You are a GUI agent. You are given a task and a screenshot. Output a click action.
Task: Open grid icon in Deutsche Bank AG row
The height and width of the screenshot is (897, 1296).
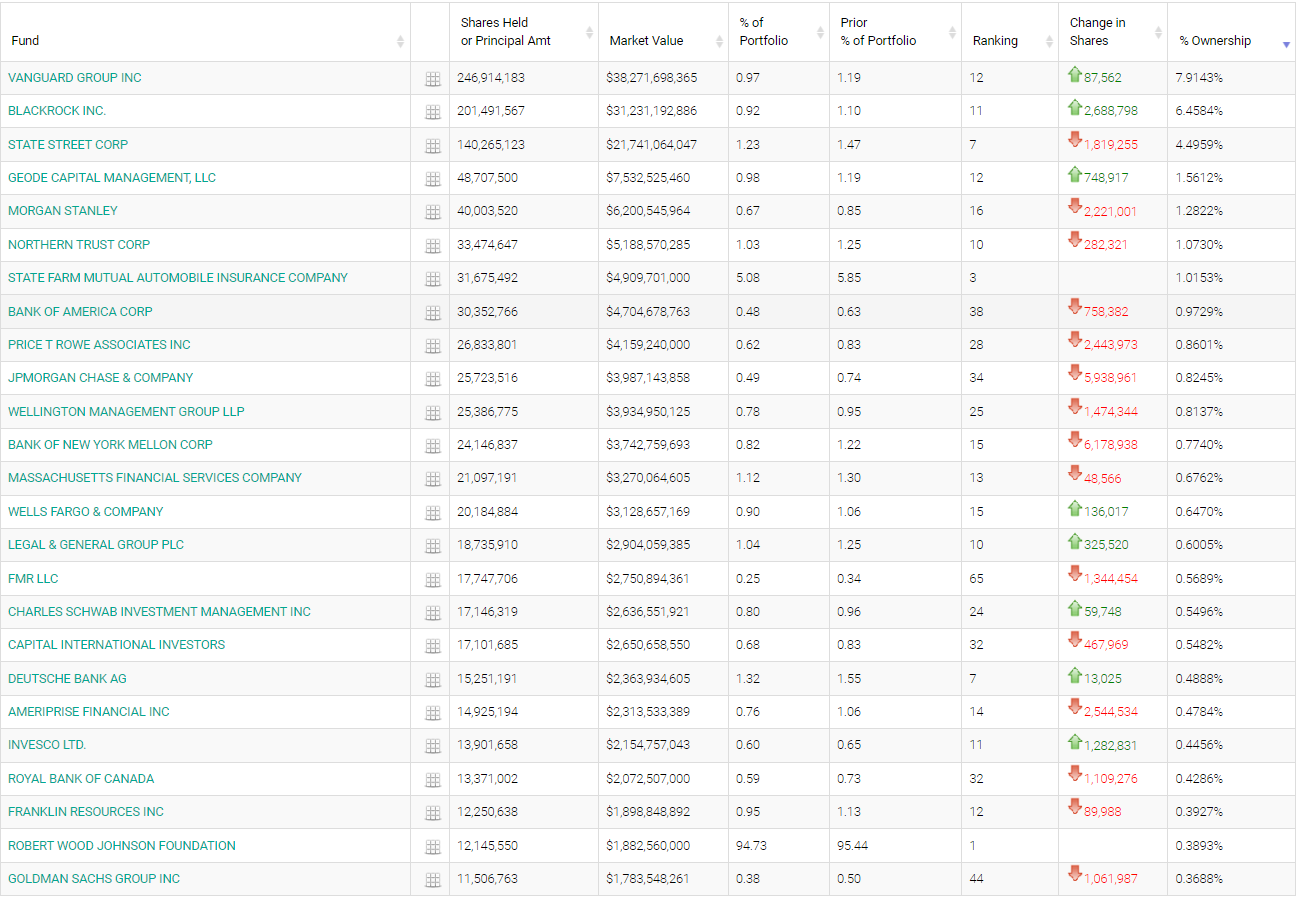(x=433, y=680)
